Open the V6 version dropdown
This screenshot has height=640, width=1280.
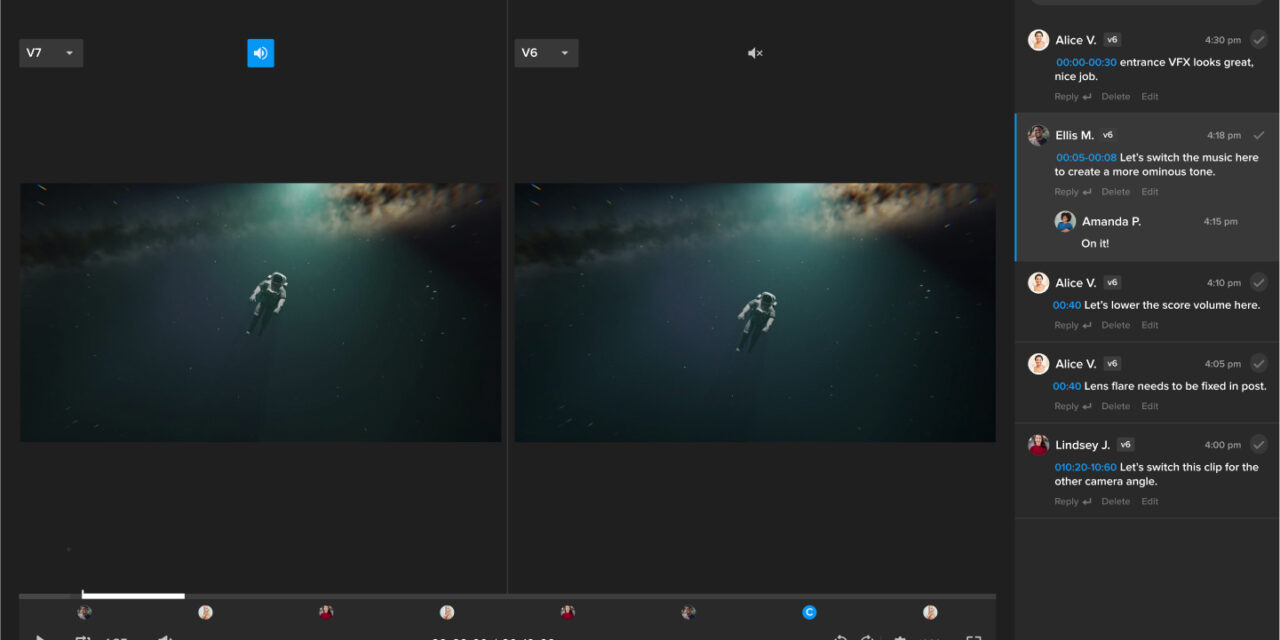[x=546, y=53]
